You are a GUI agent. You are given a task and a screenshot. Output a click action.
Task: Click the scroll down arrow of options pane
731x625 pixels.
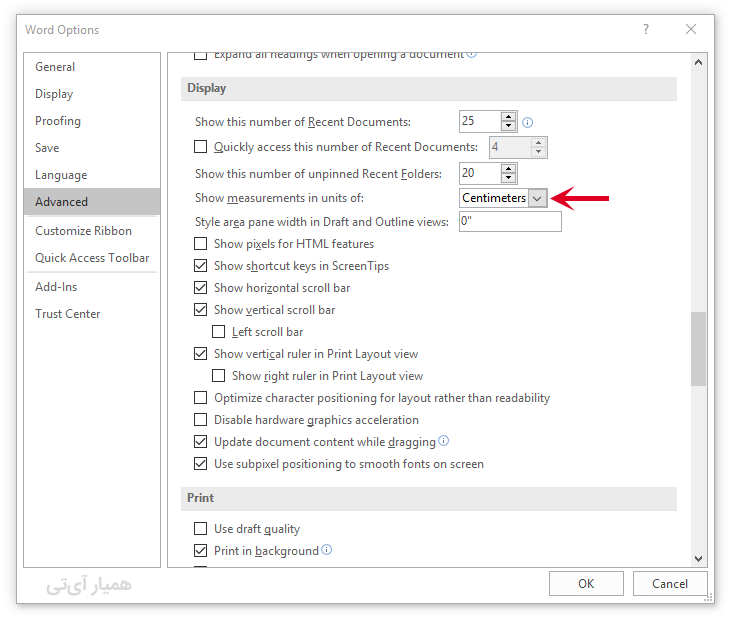[698, 558]
